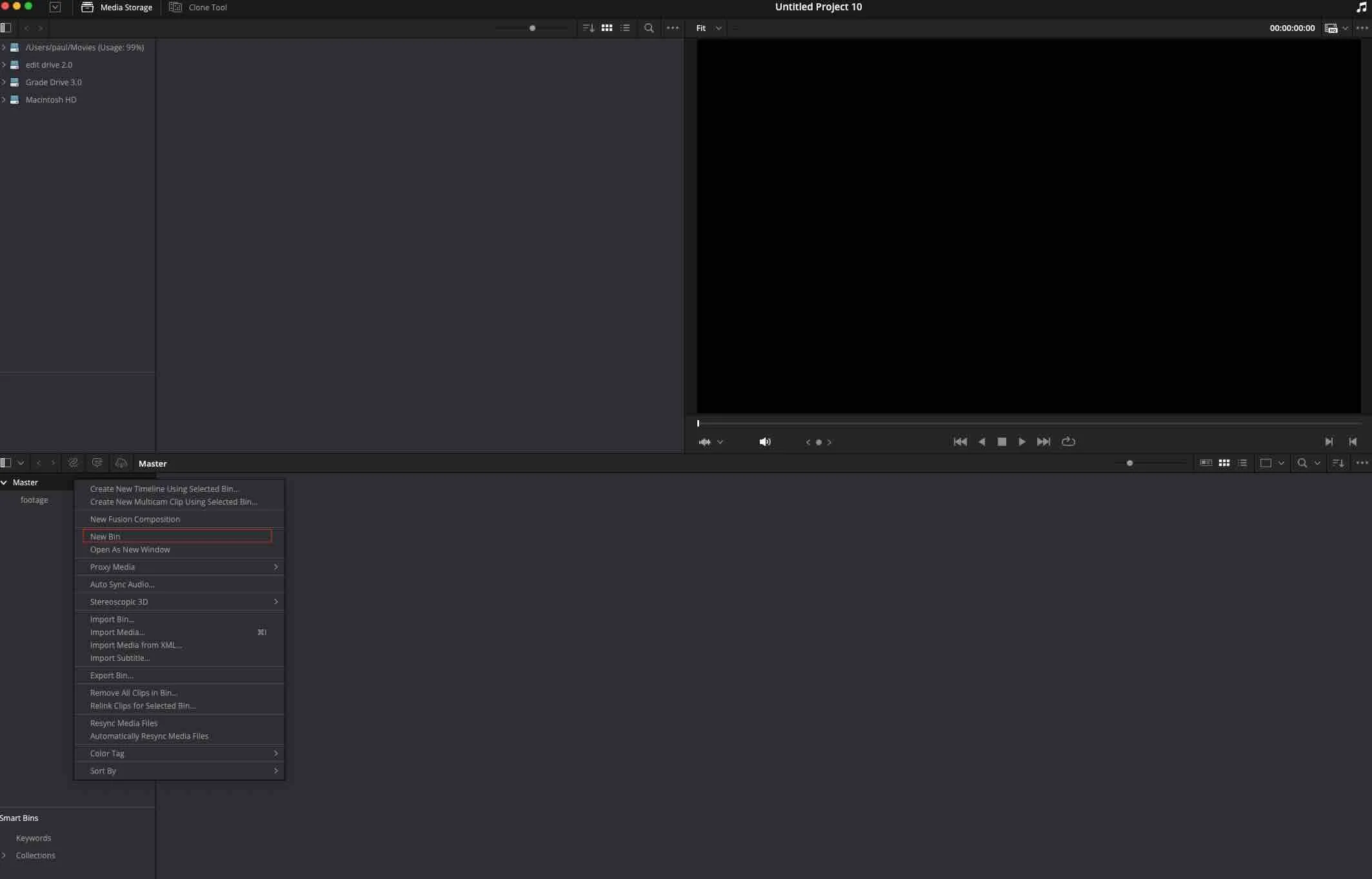Open the Clone Tool panel

click(x=199, y=8)
